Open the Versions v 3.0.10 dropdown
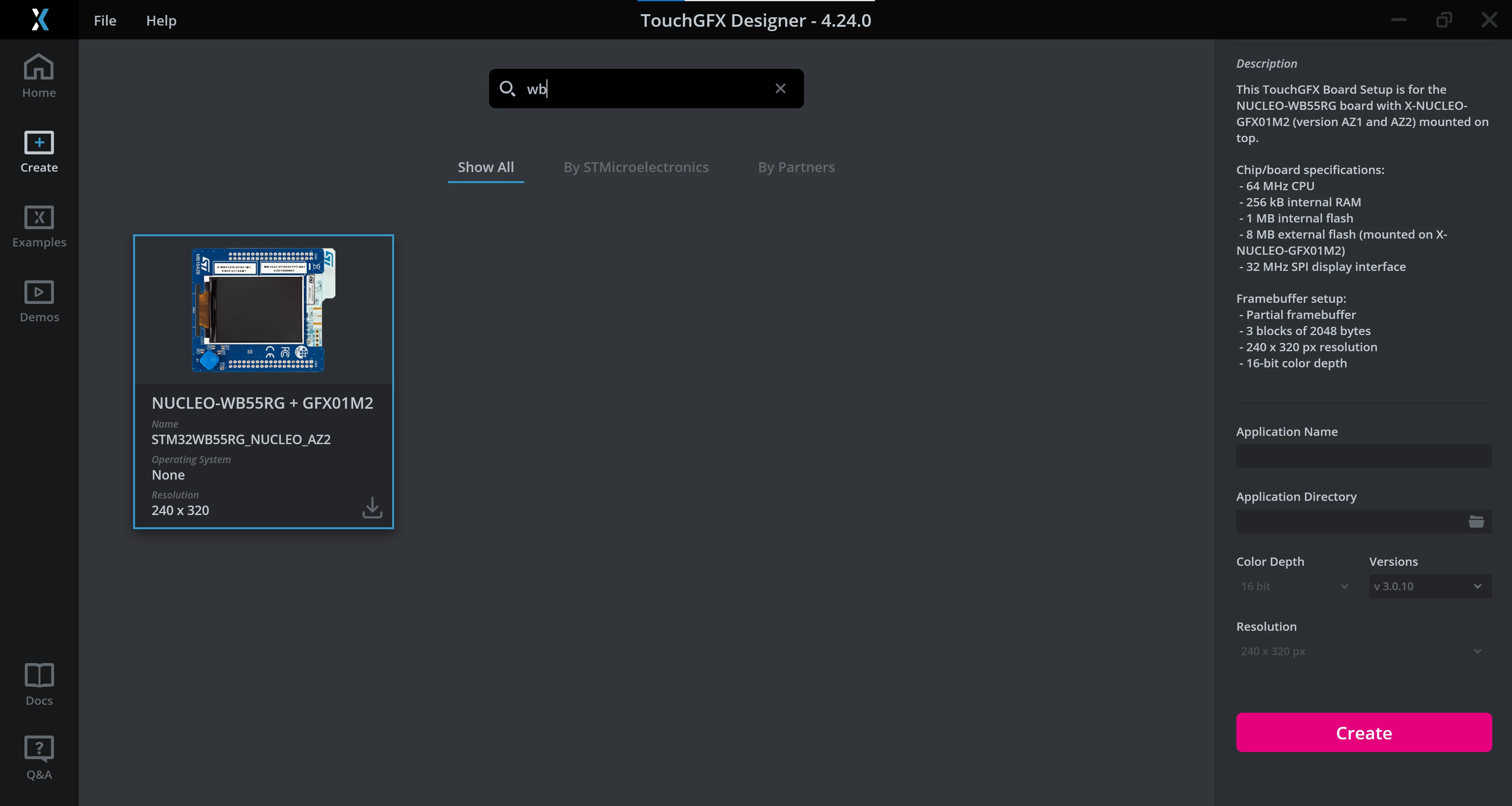The height and width of the screenshot is (806, 1512). 1430,586
